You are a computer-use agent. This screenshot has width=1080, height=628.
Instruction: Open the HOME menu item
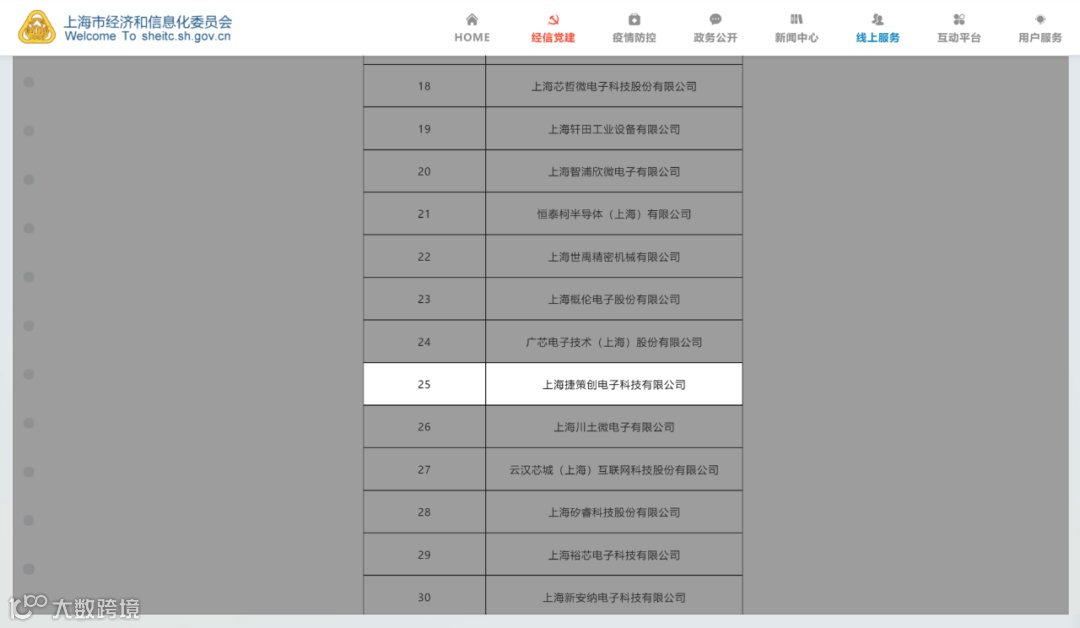pos(472,37)
